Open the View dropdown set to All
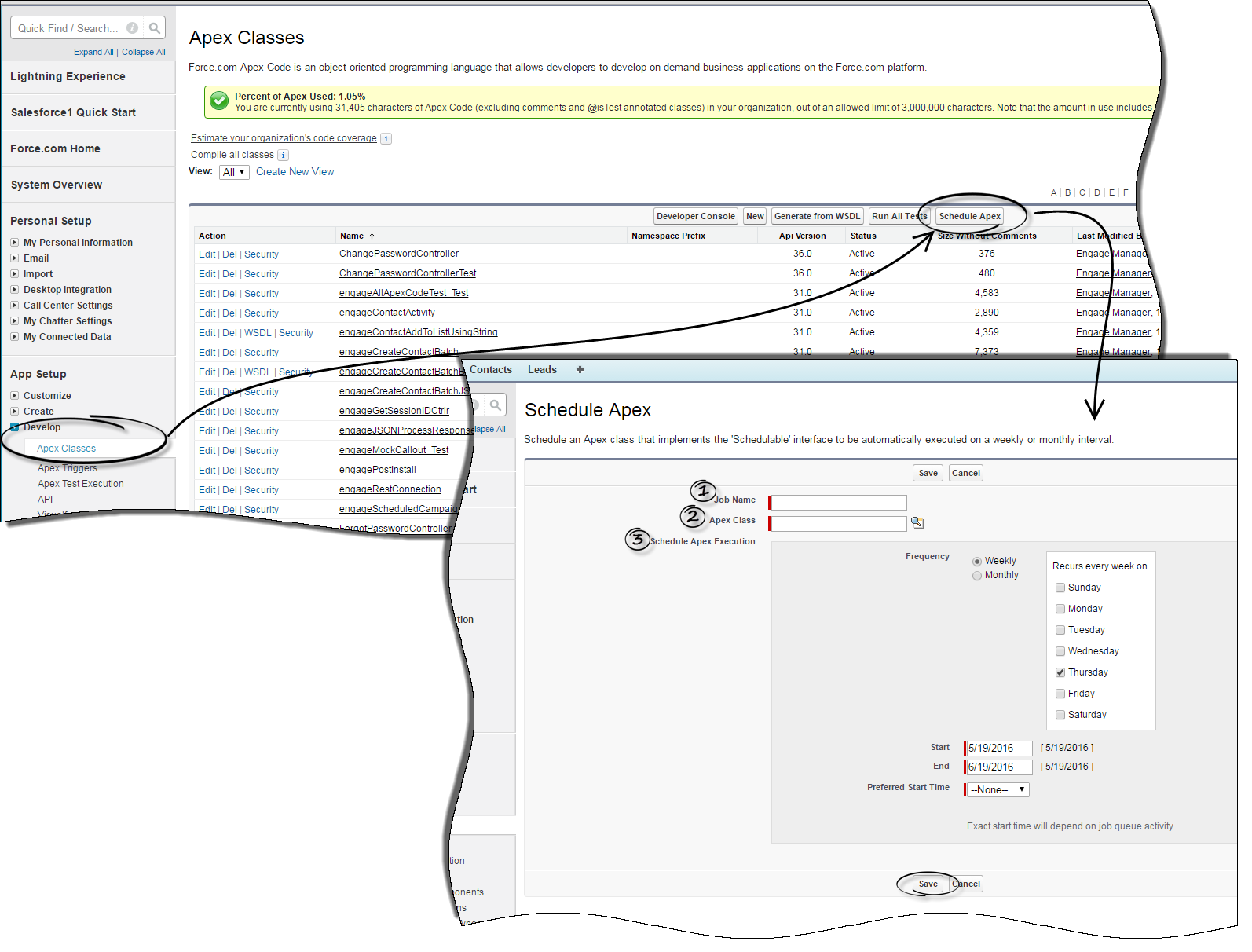 pos(234,172)
